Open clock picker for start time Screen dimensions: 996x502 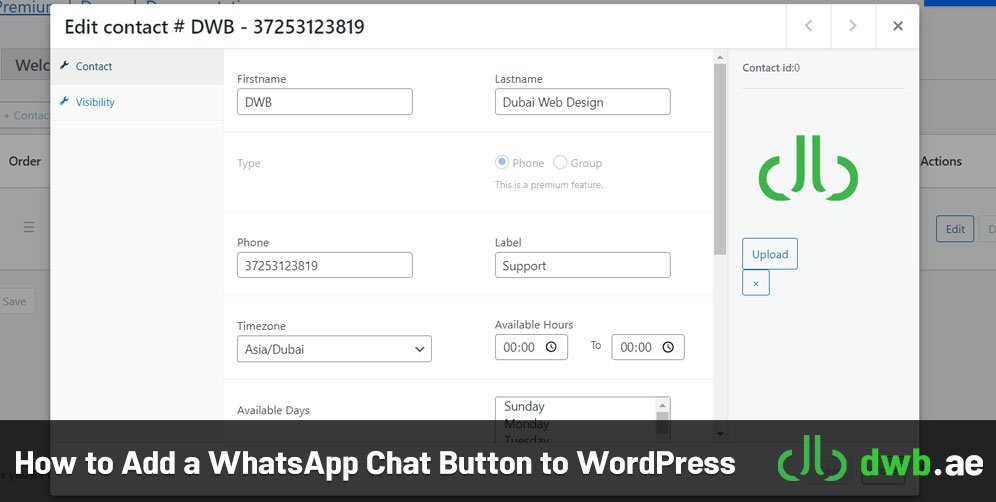pos(551,347)
